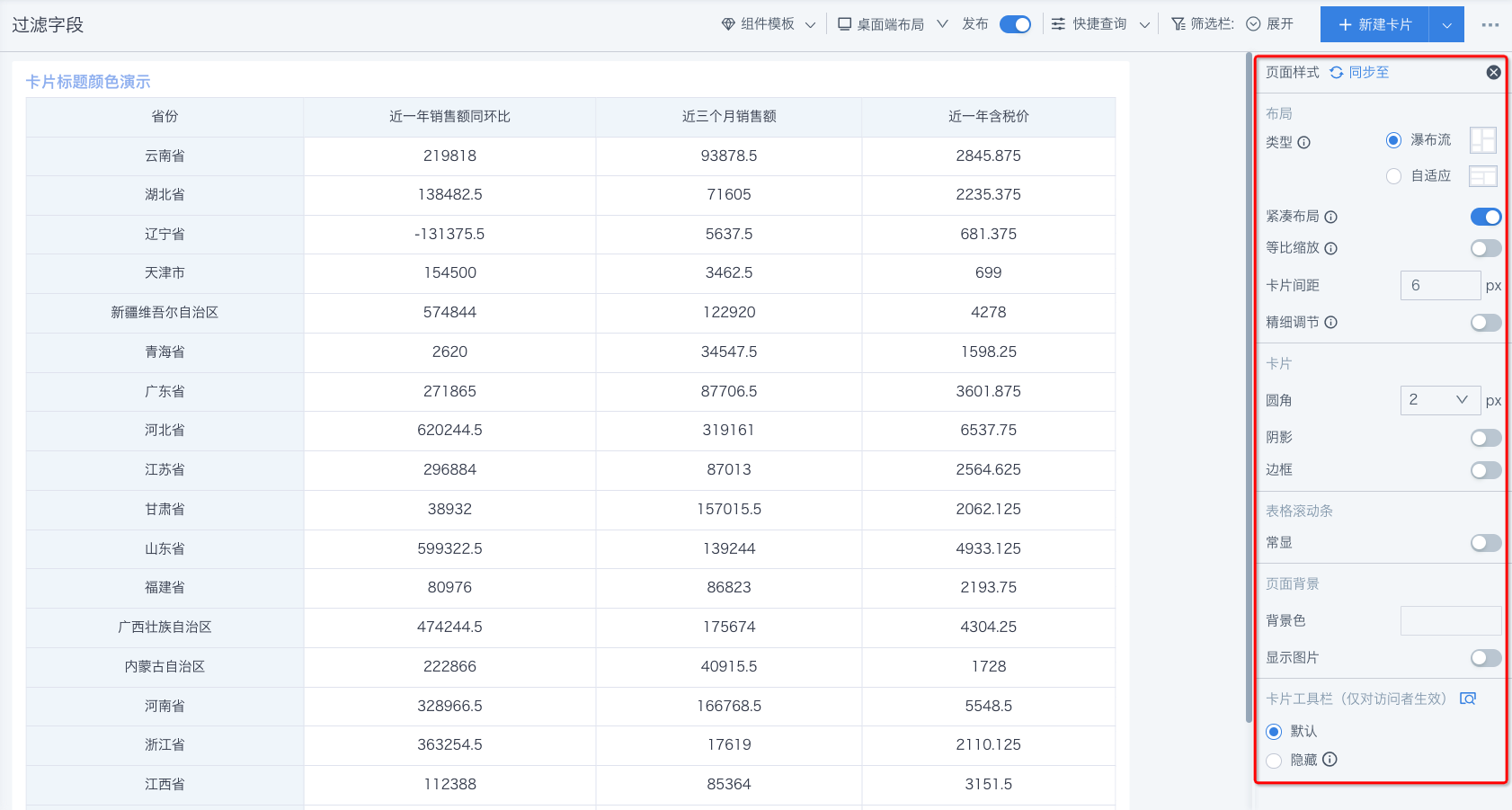This screenshot has width=1512, height=810.
Task: Open the 圆角 value dropdown
Action: coord(1440,400)
